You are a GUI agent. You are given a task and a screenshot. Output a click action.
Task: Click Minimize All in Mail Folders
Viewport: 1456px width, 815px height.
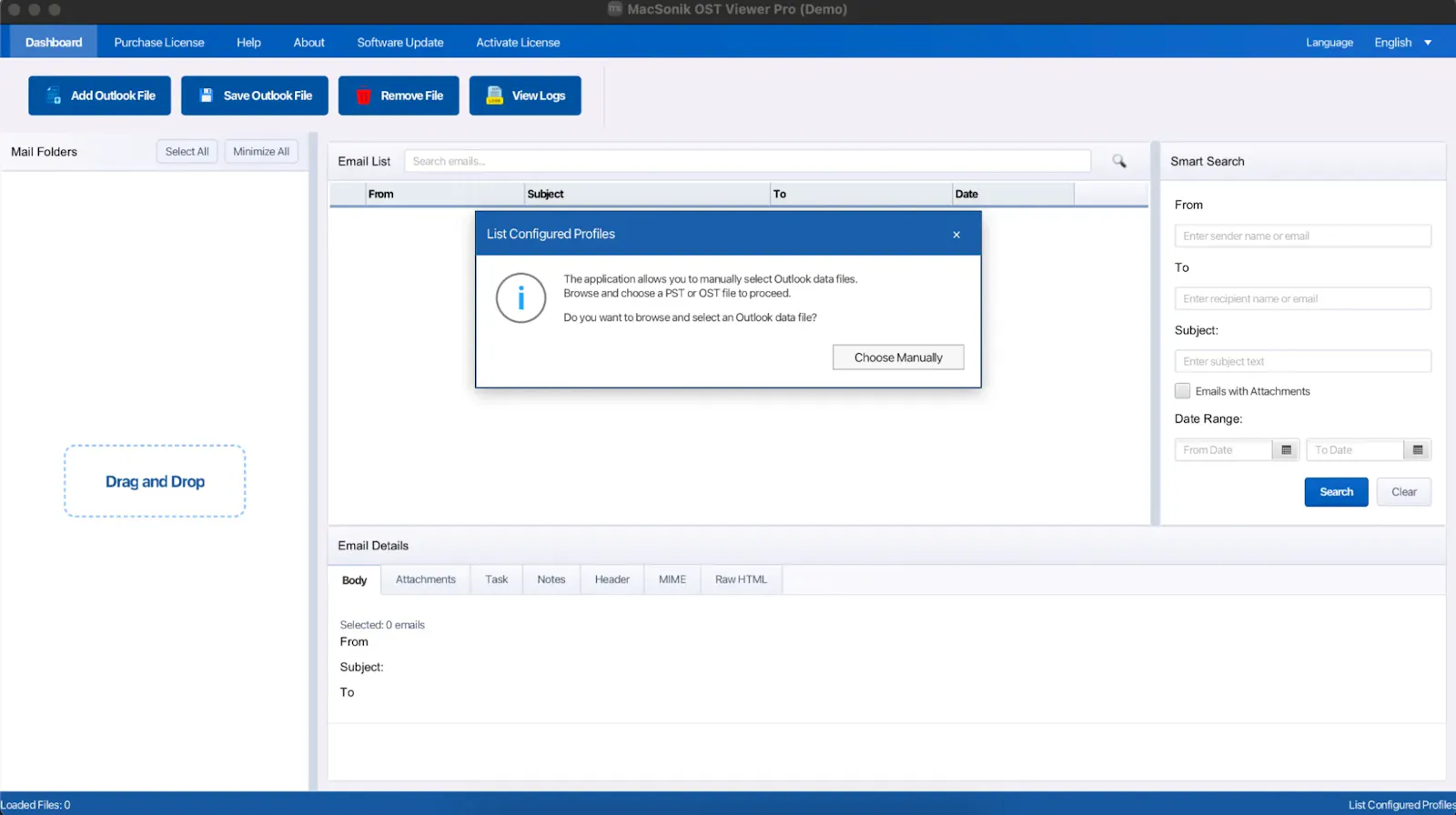pos(261,152)
